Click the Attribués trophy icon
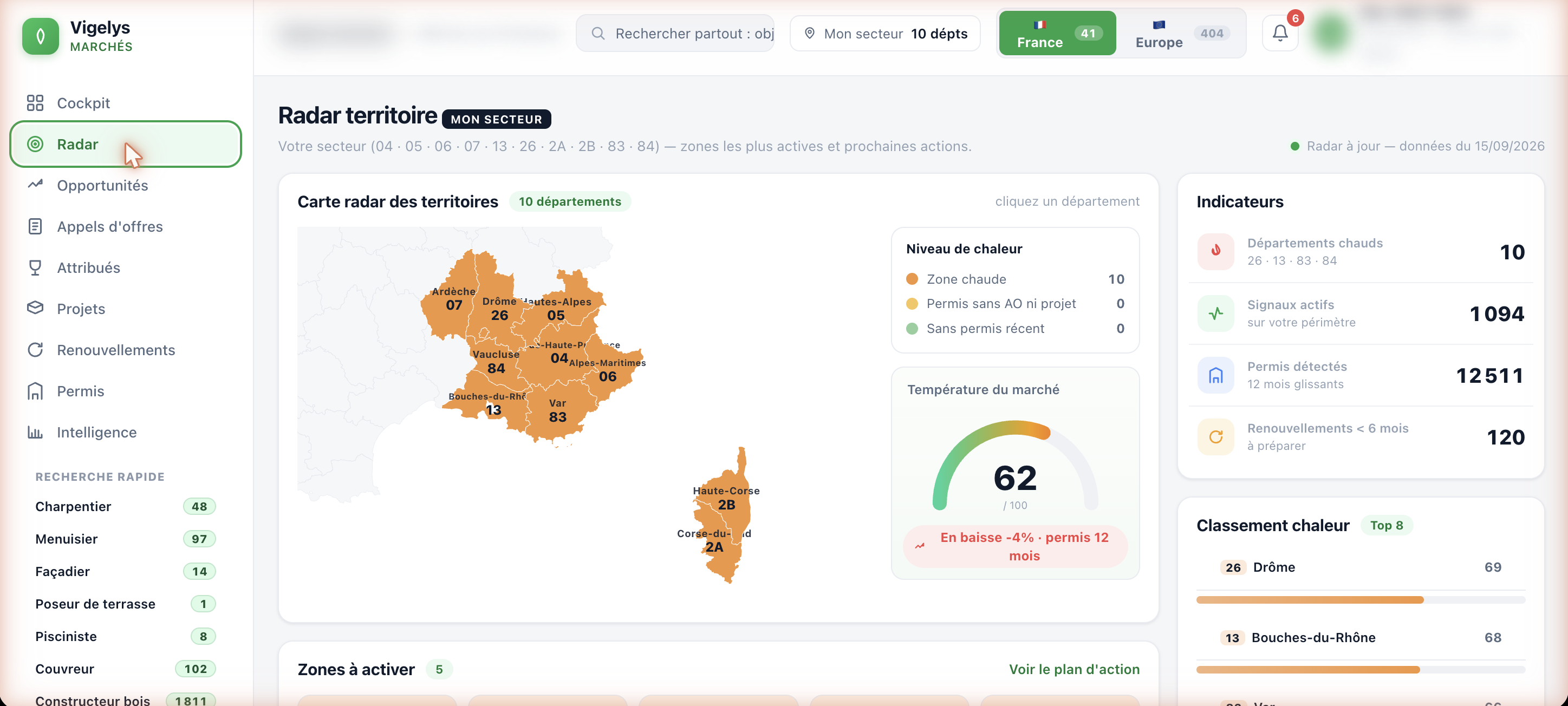1568x706 pixels. click(x=35, y=268)
